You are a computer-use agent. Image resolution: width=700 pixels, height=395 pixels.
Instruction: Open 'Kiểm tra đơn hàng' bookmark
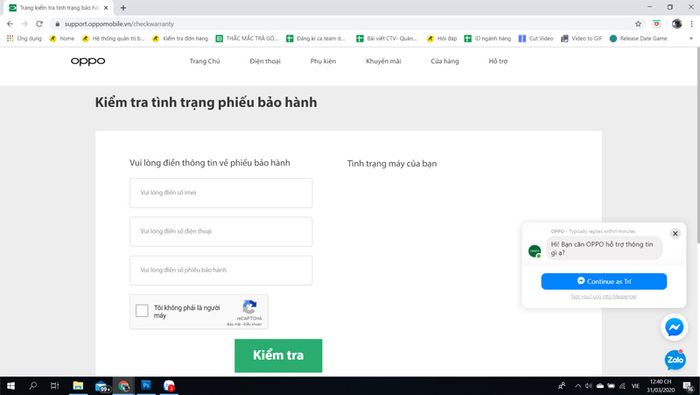tap(180, 38)
